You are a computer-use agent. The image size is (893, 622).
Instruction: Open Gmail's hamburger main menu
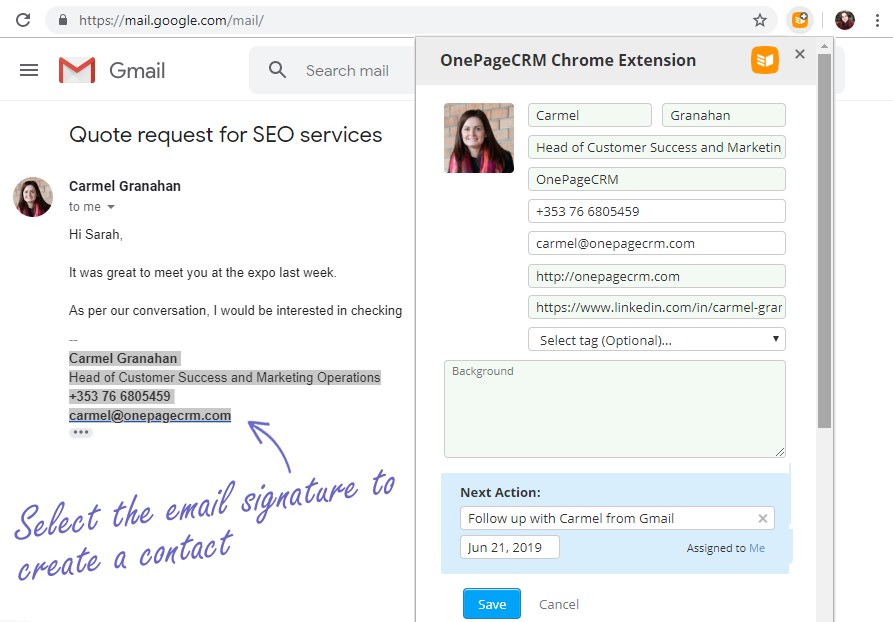click(x=29, y=70)
